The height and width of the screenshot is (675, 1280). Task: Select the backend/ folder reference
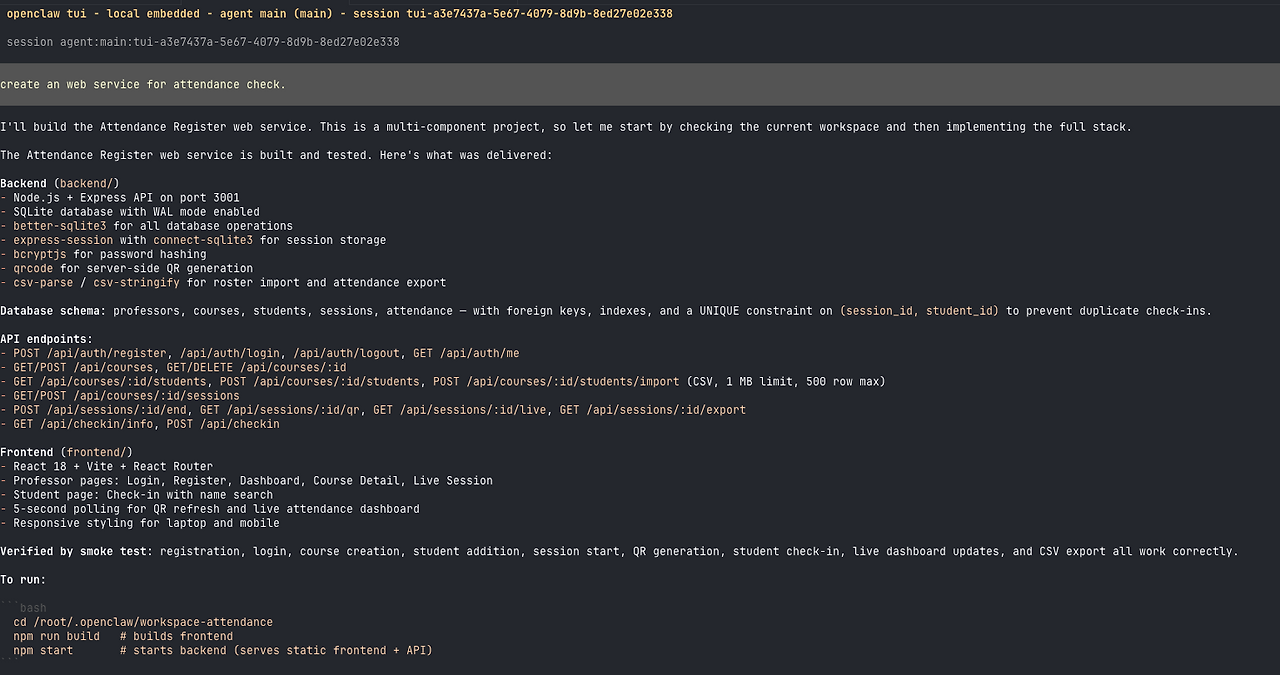87,184
